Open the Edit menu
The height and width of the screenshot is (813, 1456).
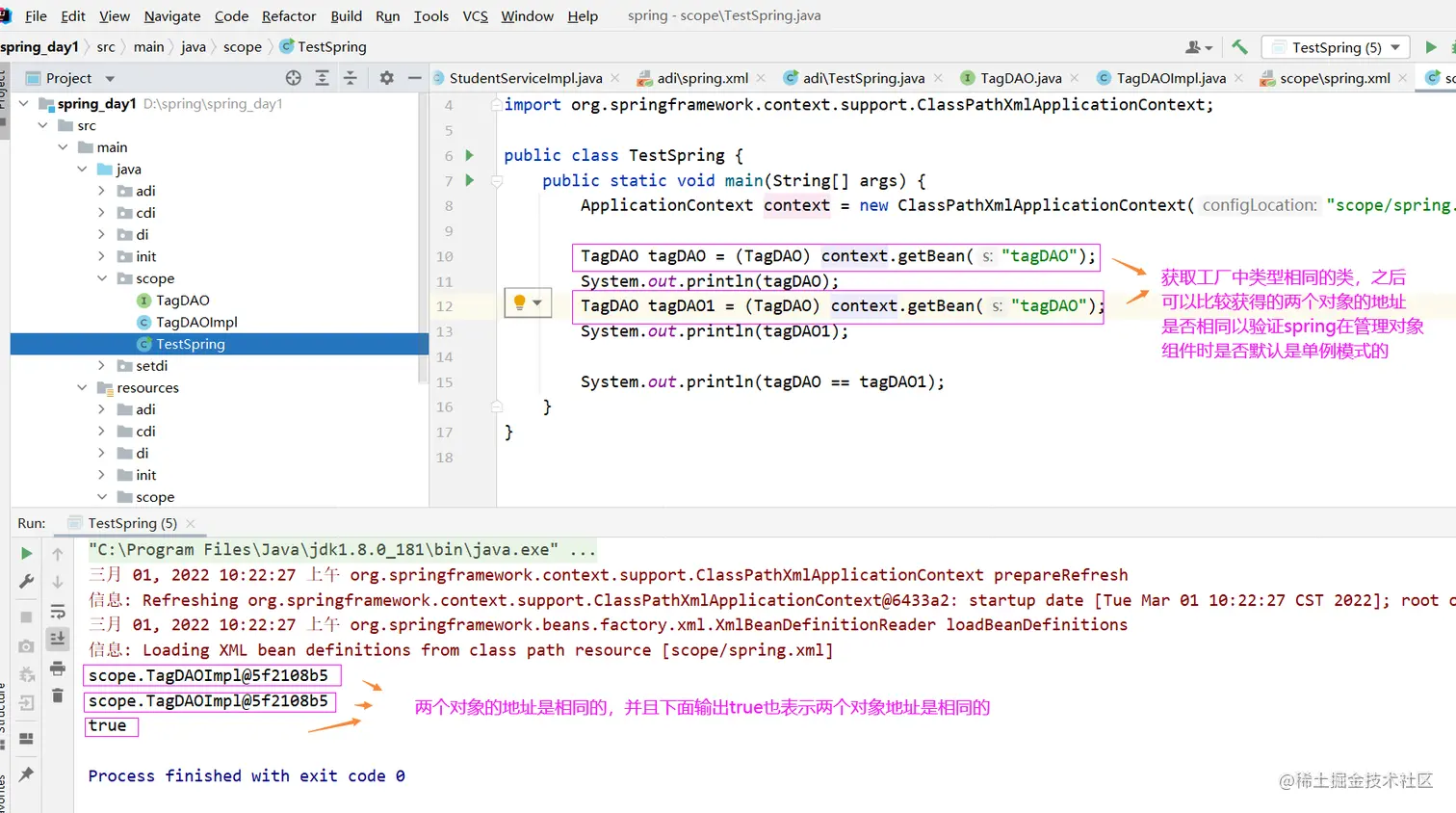72,15
